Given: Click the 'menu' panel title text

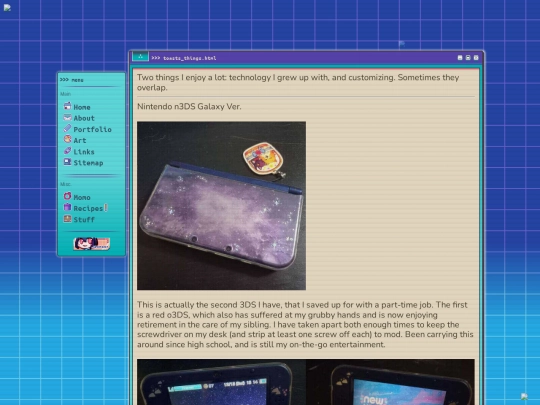Looking at the screenshot, I should click(x=77, y=80).
